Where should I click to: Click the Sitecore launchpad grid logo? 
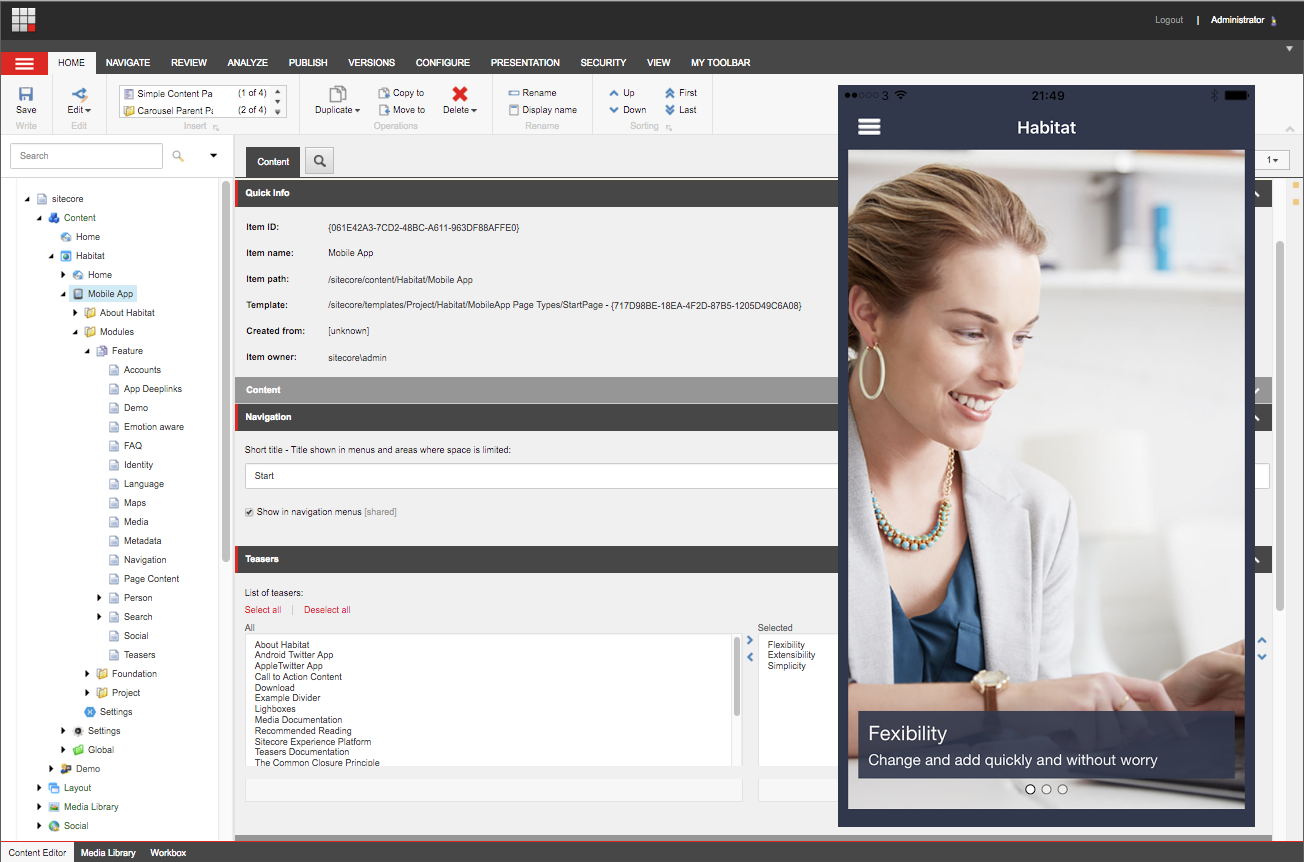pyautogui.click(x=24, y=20)
